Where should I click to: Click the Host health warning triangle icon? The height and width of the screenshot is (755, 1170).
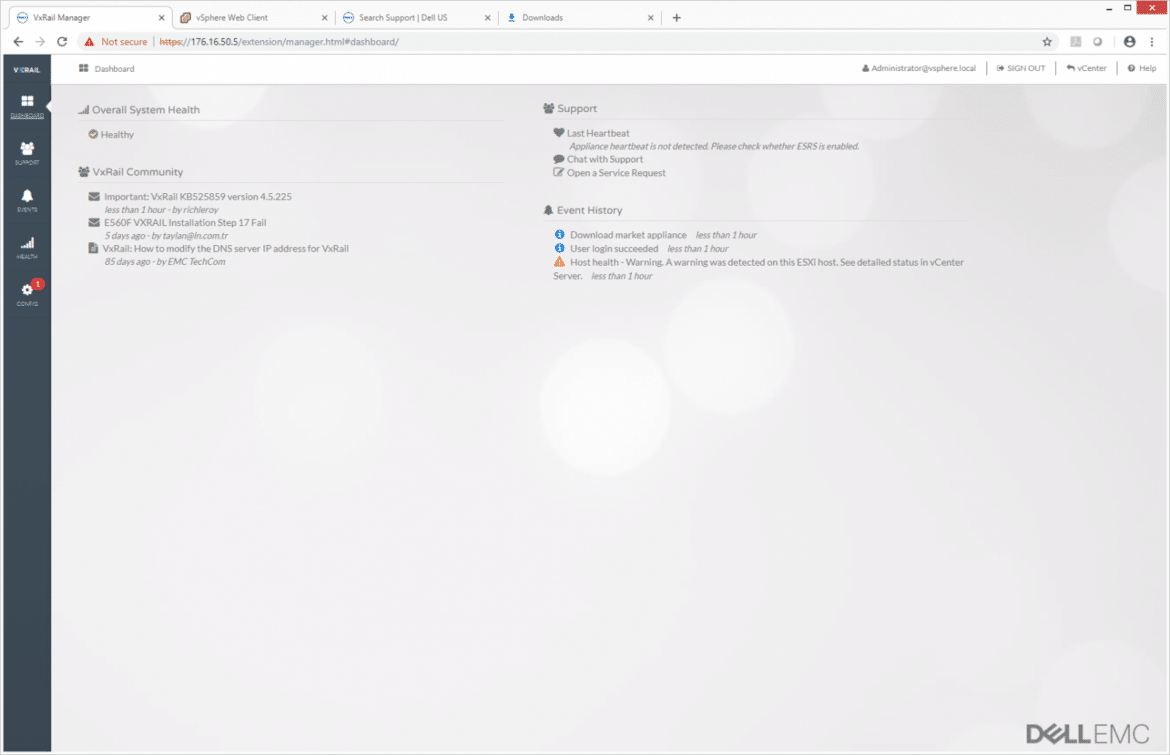point(560,262)
